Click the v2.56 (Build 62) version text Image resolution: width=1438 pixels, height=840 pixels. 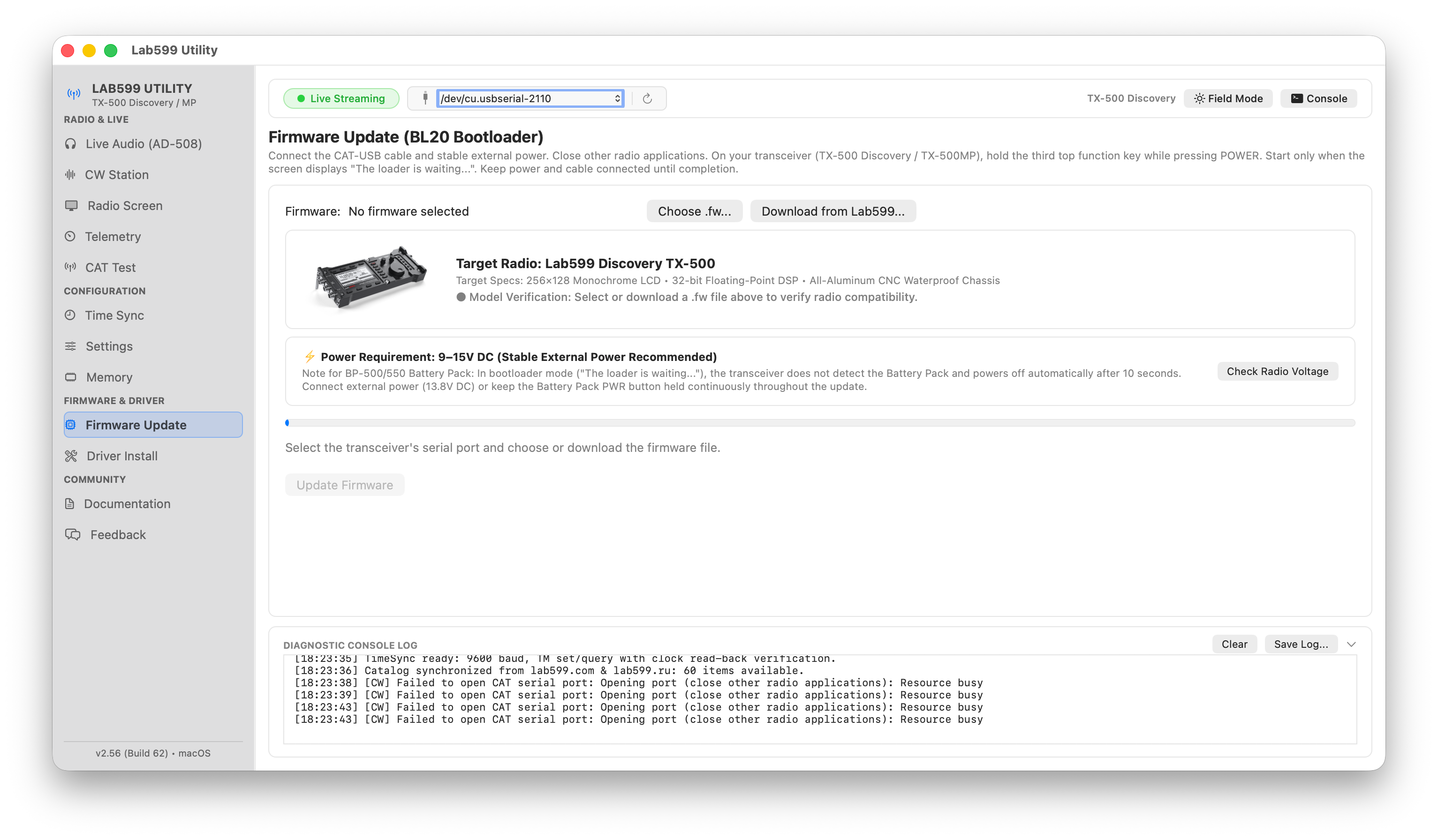[x=132, y=753]
